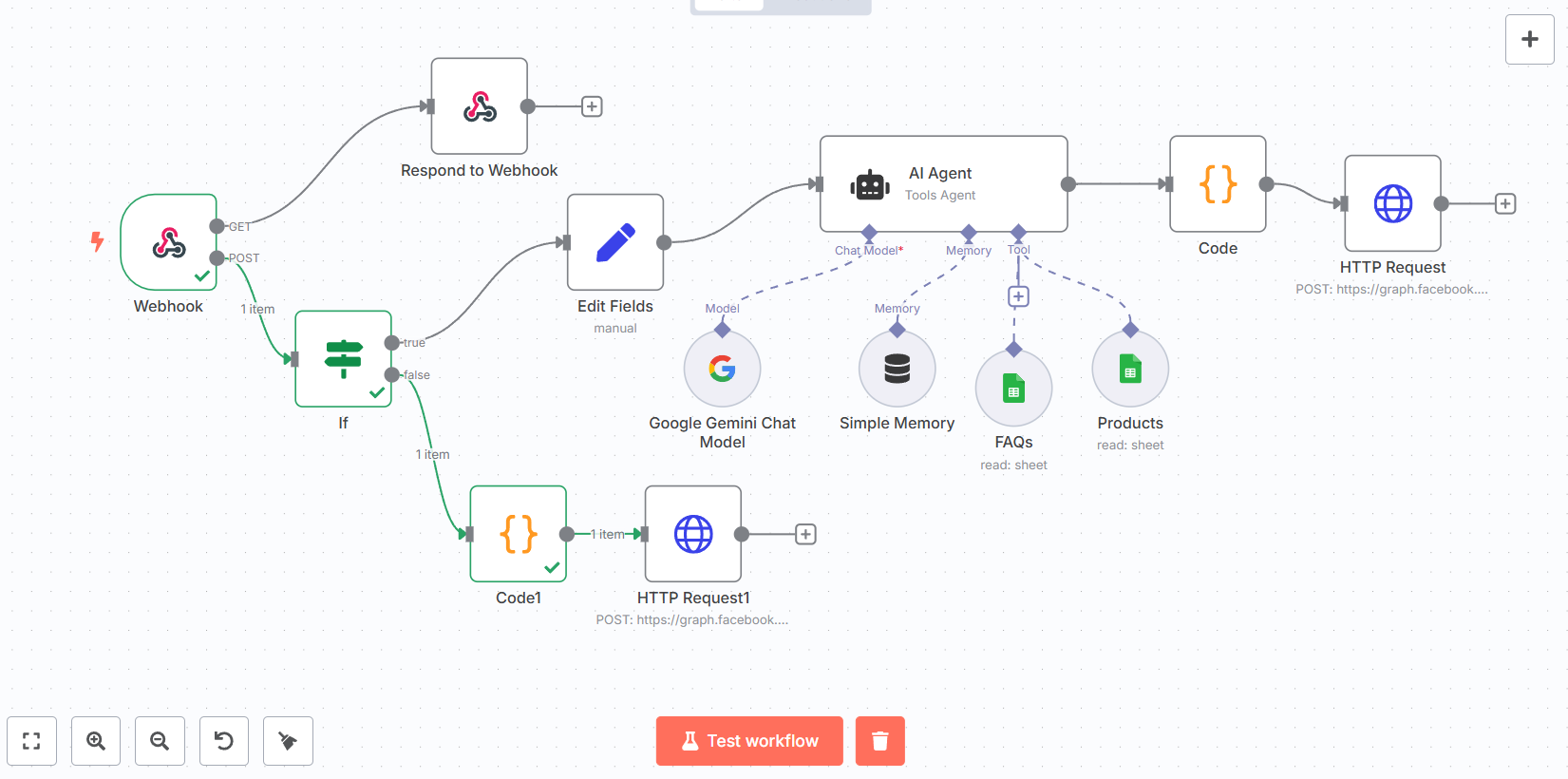The width and height of the screenshot is (1568, 779).
Task: Open the Code1 node
Action: (519, 534)
